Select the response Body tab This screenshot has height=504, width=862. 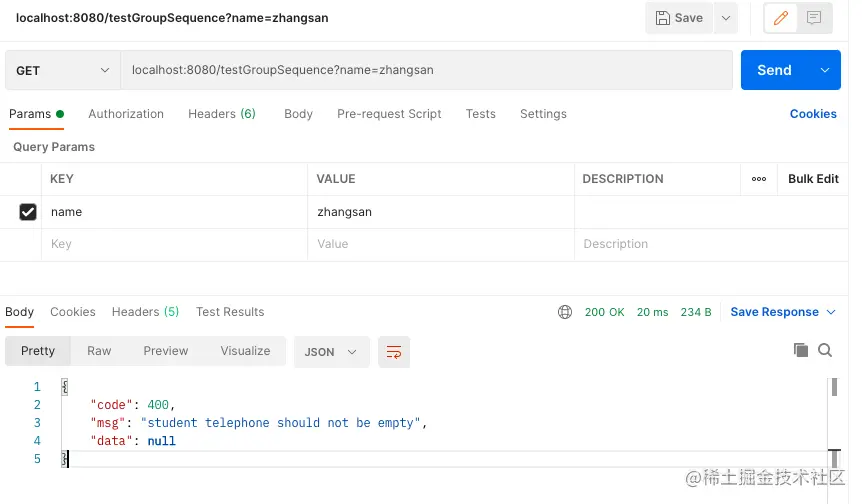pos(20,312)
